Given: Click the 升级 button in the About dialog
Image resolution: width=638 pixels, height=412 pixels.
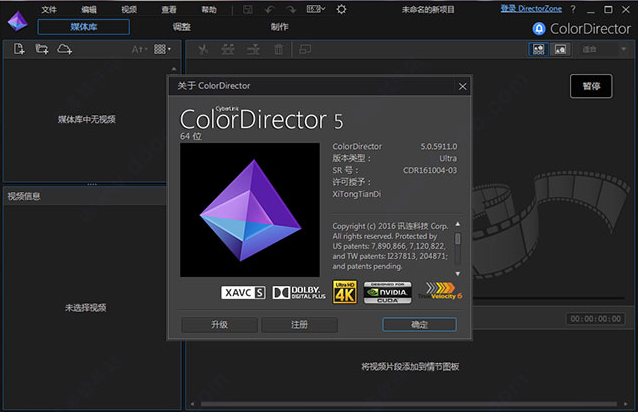Looking at the screenshot, I should coord(219,325).
